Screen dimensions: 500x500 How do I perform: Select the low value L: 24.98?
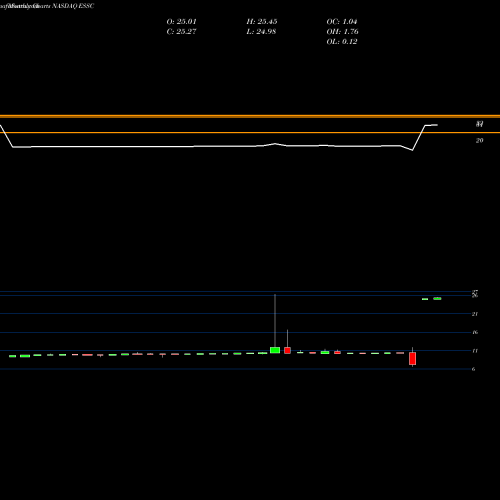tap(261, 32)
